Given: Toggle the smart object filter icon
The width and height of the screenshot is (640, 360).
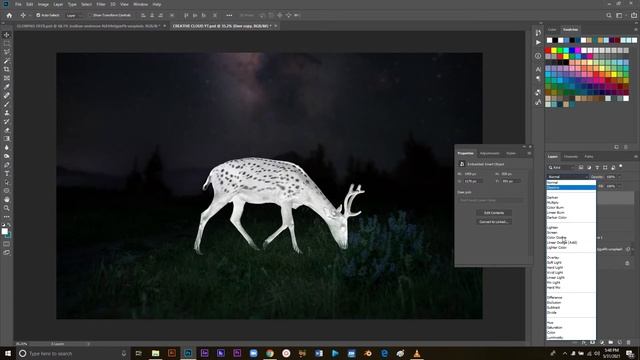Looking at the screenshot, I should point(613,167).
